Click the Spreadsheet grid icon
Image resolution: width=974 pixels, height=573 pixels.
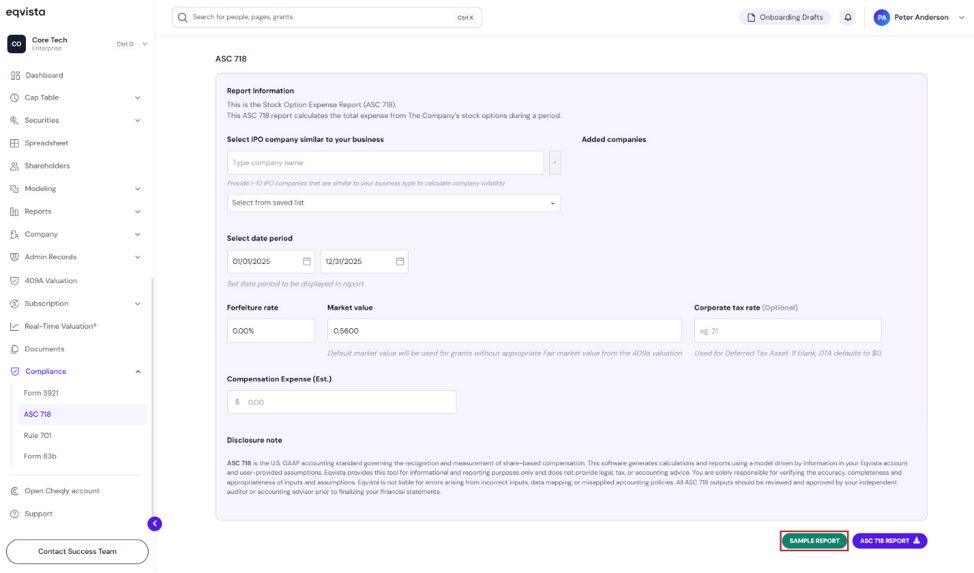pyautogui.click(x=14, y=143)
